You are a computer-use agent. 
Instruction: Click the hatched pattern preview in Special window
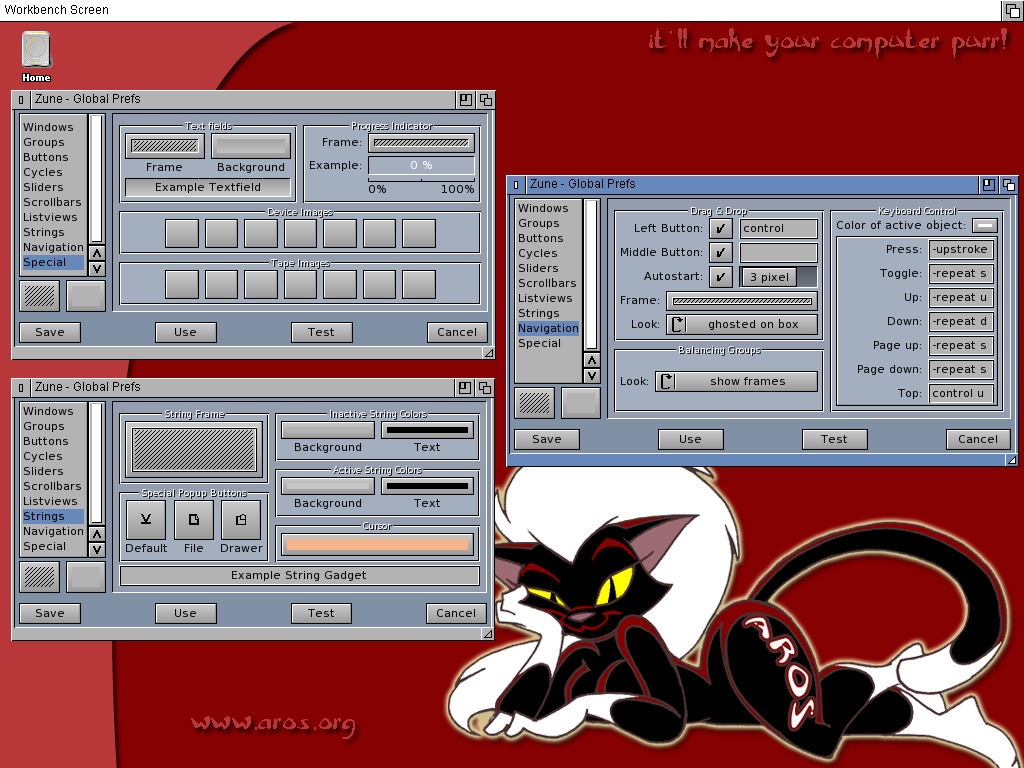coord(40,296)
